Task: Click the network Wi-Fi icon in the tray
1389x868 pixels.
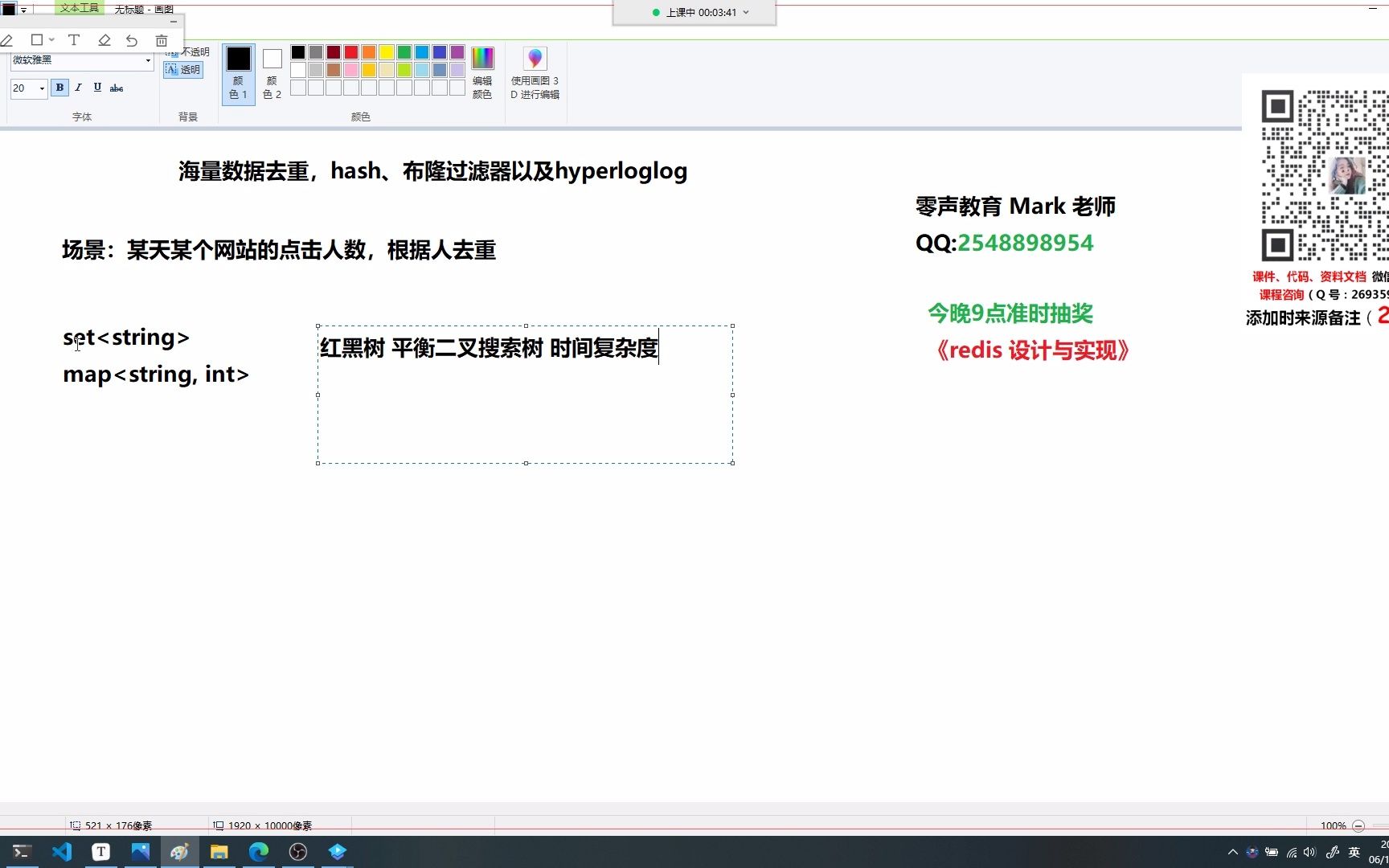Action: click(1291, 852)
